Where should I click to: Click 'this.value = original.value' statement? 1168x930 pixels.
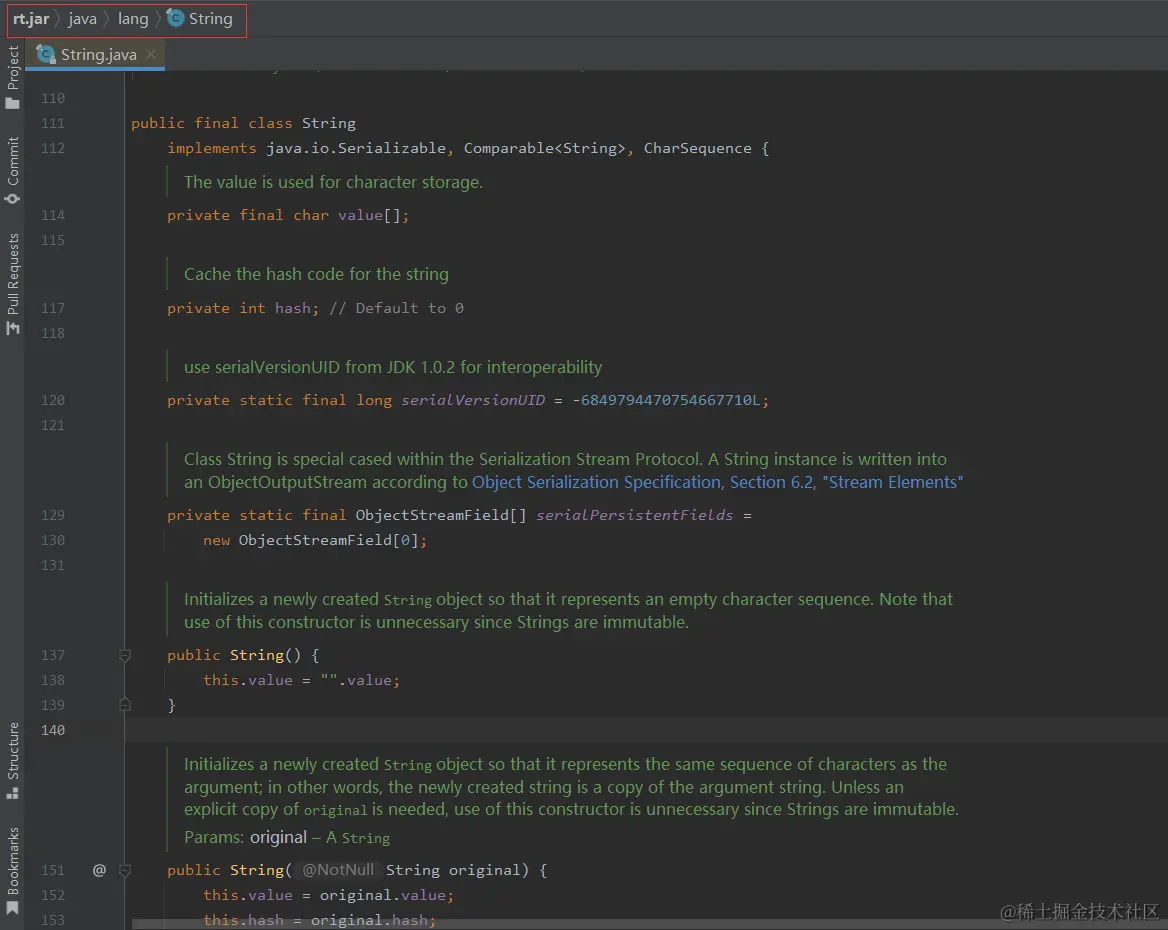328,895
